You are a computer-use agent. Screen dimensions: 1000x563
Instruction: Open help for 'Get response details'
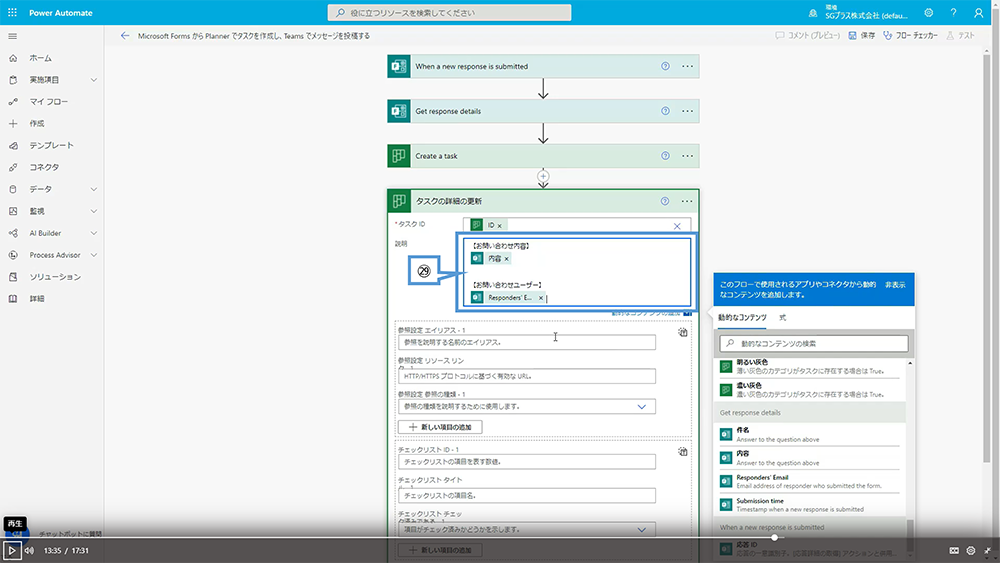click(665, 111)
